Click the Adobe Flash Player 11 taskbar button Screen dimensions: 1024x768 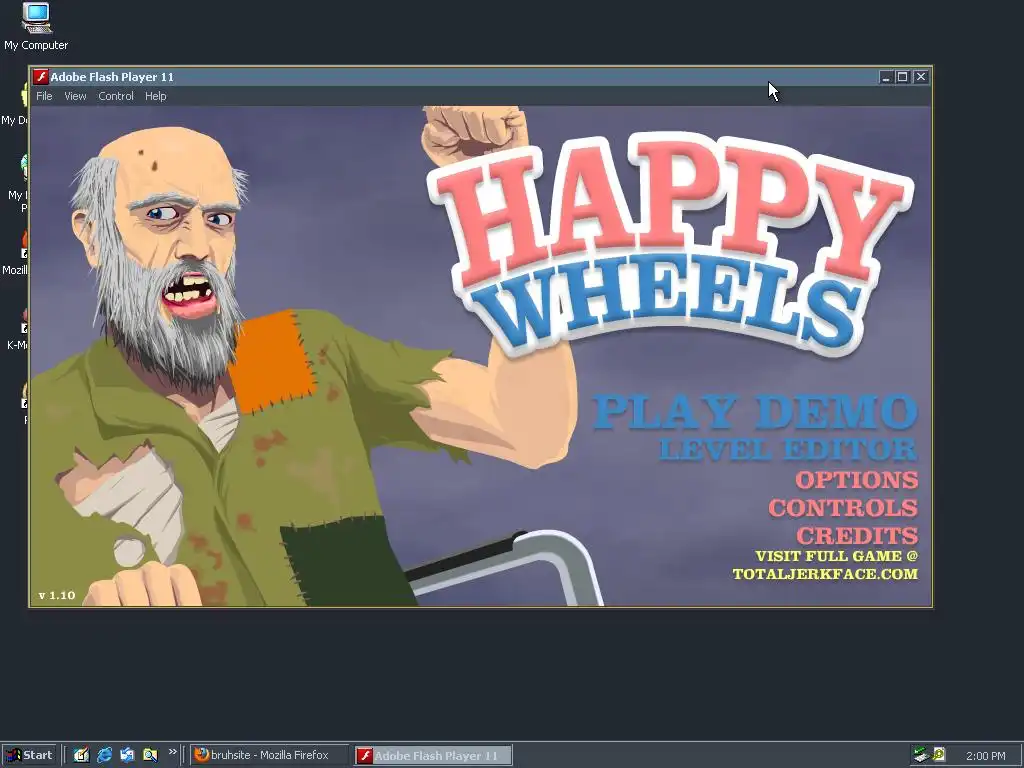[x=434, y=756]
